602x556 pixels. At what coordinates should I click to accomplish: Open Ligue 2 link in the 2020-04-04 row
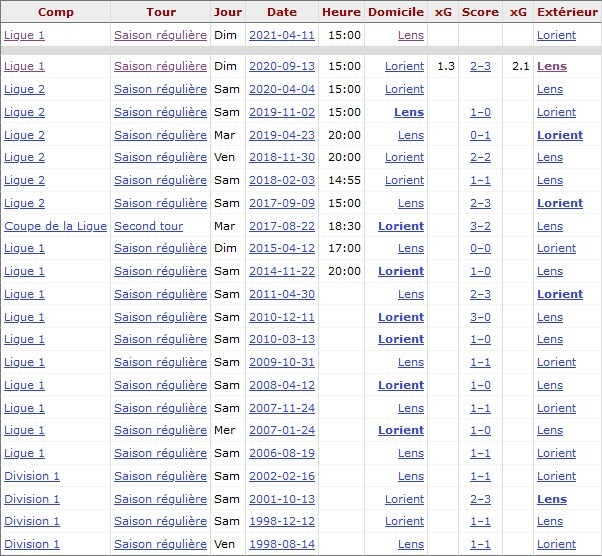click(x=24, y=89)
